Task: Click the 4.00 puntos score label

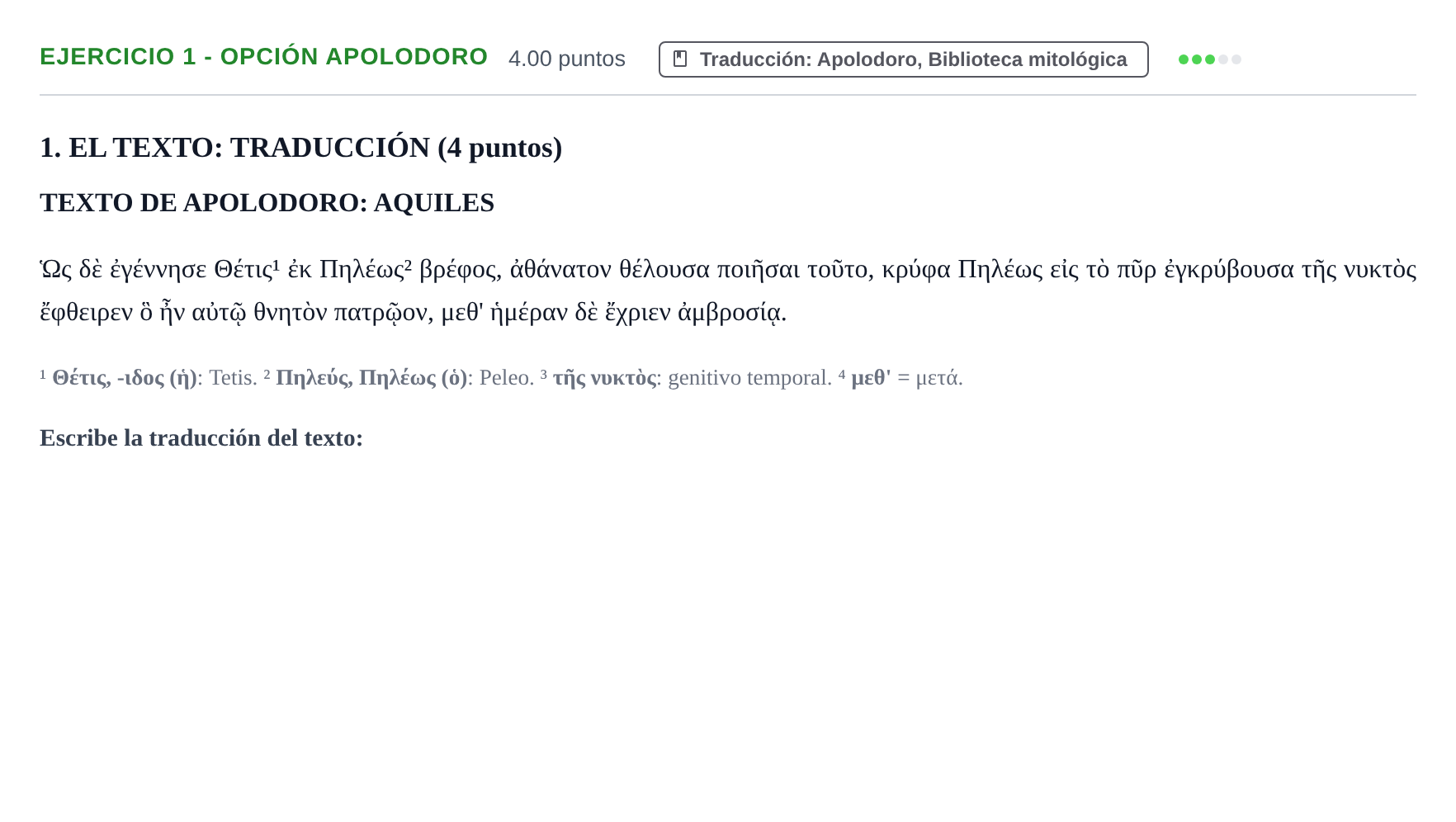Action: point(567,59)
